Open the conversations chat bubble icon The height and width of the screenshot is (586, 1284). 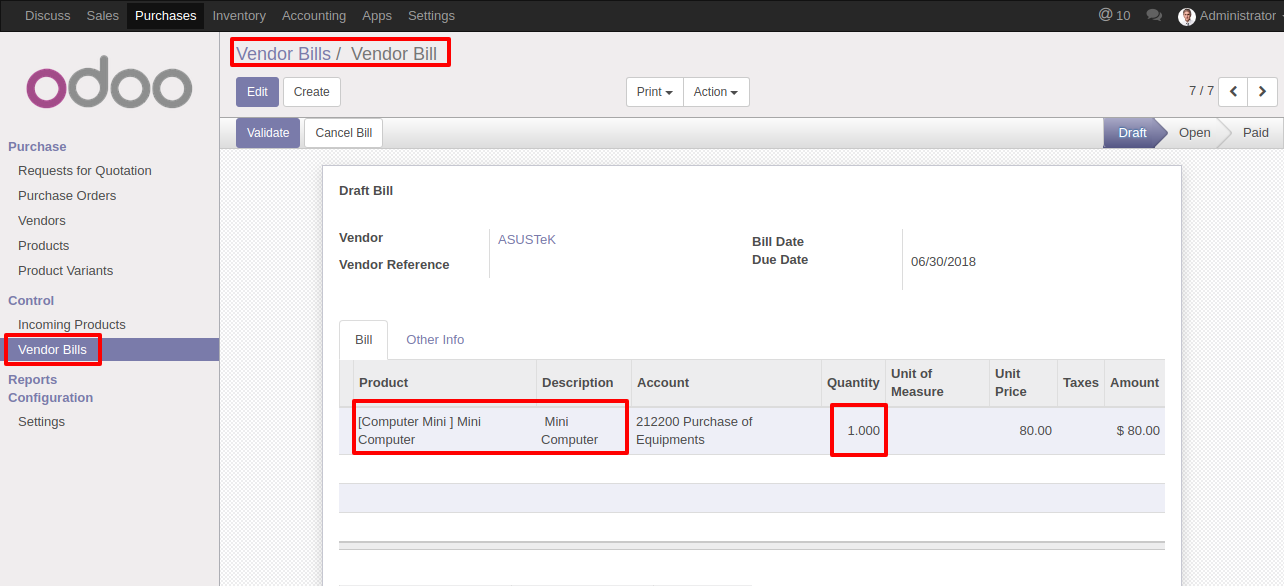(x=1154, y=15)
